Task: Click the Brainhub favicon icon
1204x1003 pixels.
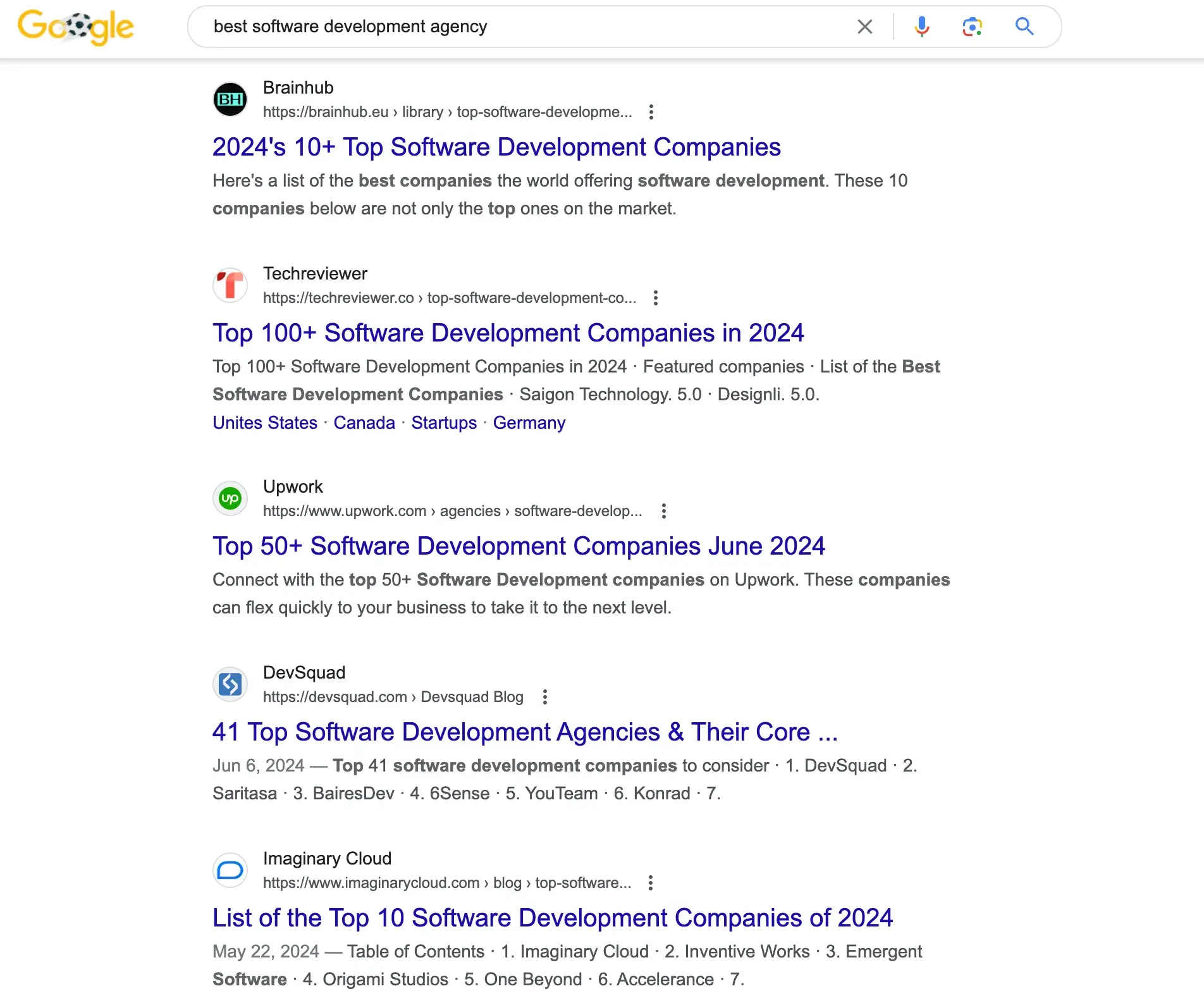Action: pos(230,100)
